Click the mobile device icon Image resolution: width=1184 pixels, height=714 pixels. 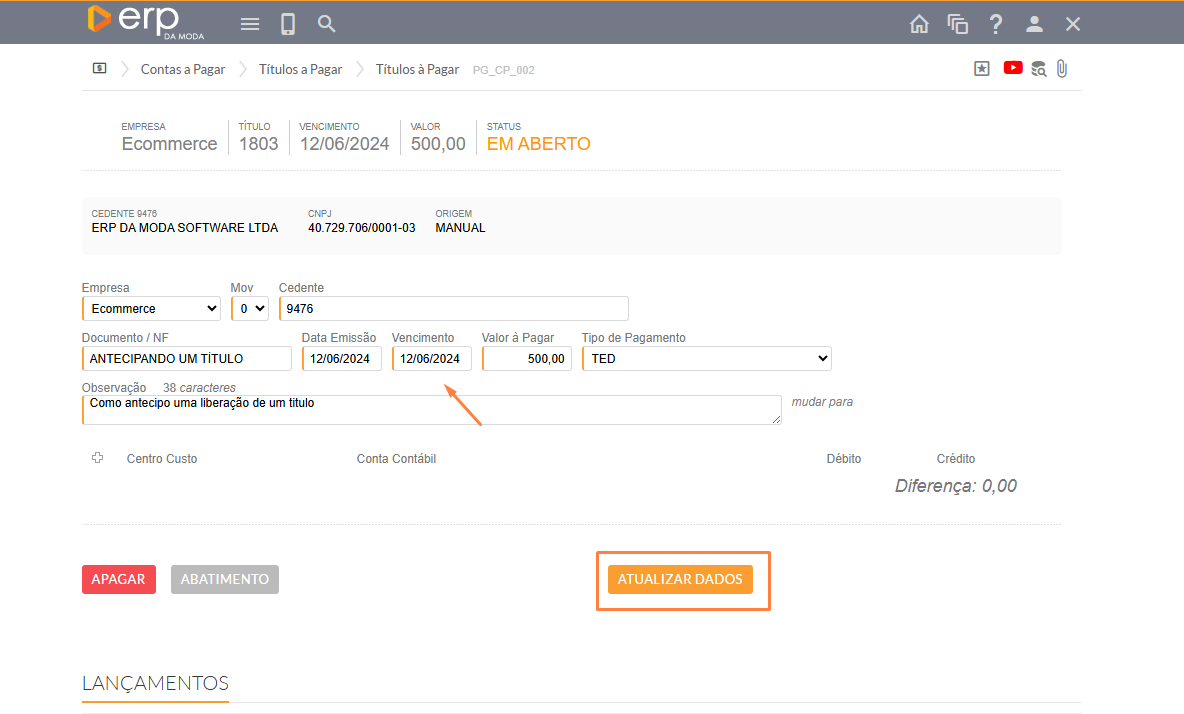(x=288, y=24)
